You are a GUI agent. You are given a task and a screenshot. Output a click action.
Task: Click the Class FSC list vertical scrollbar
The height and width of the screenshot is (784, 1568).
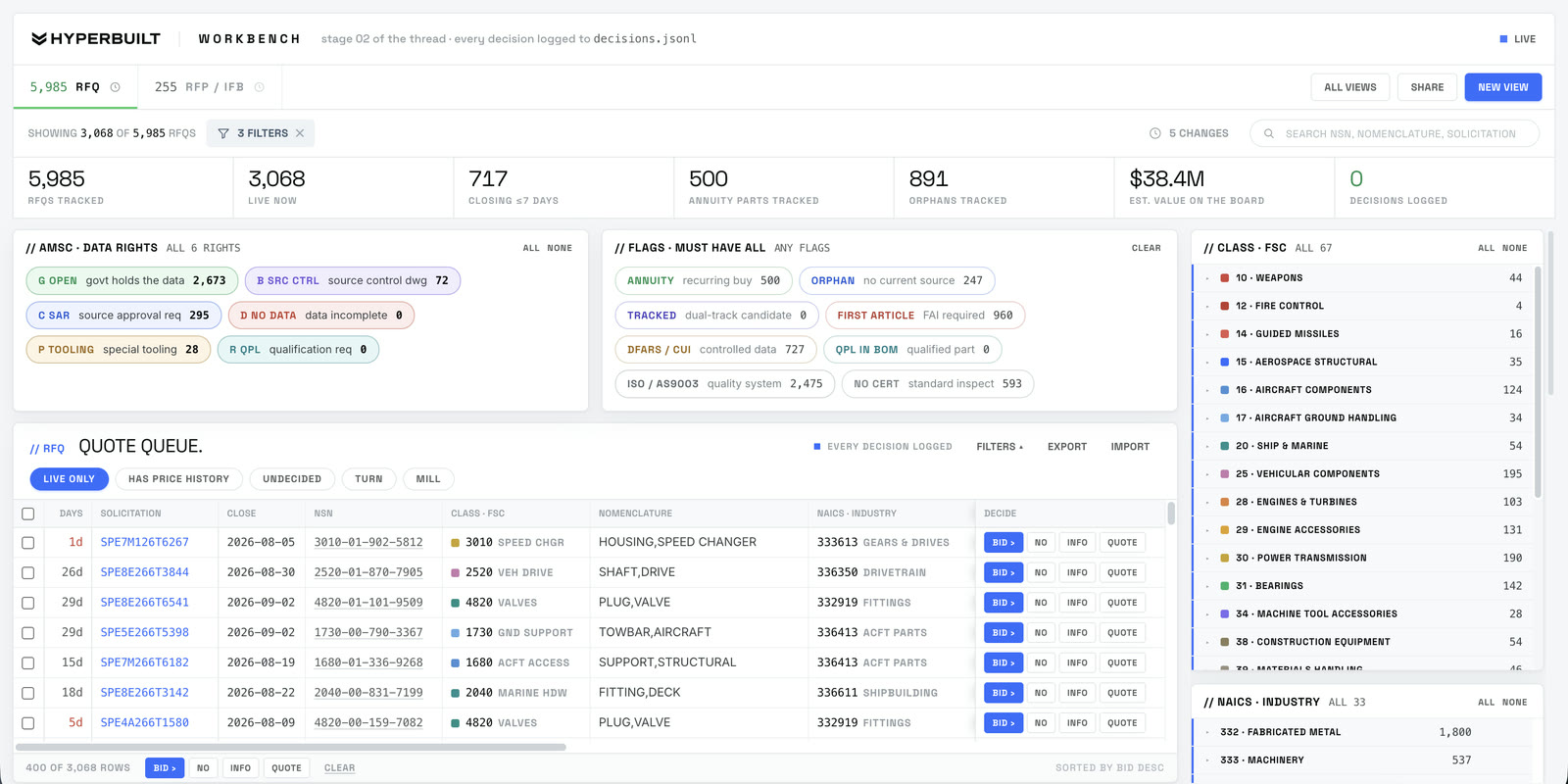pos(1538,382)
